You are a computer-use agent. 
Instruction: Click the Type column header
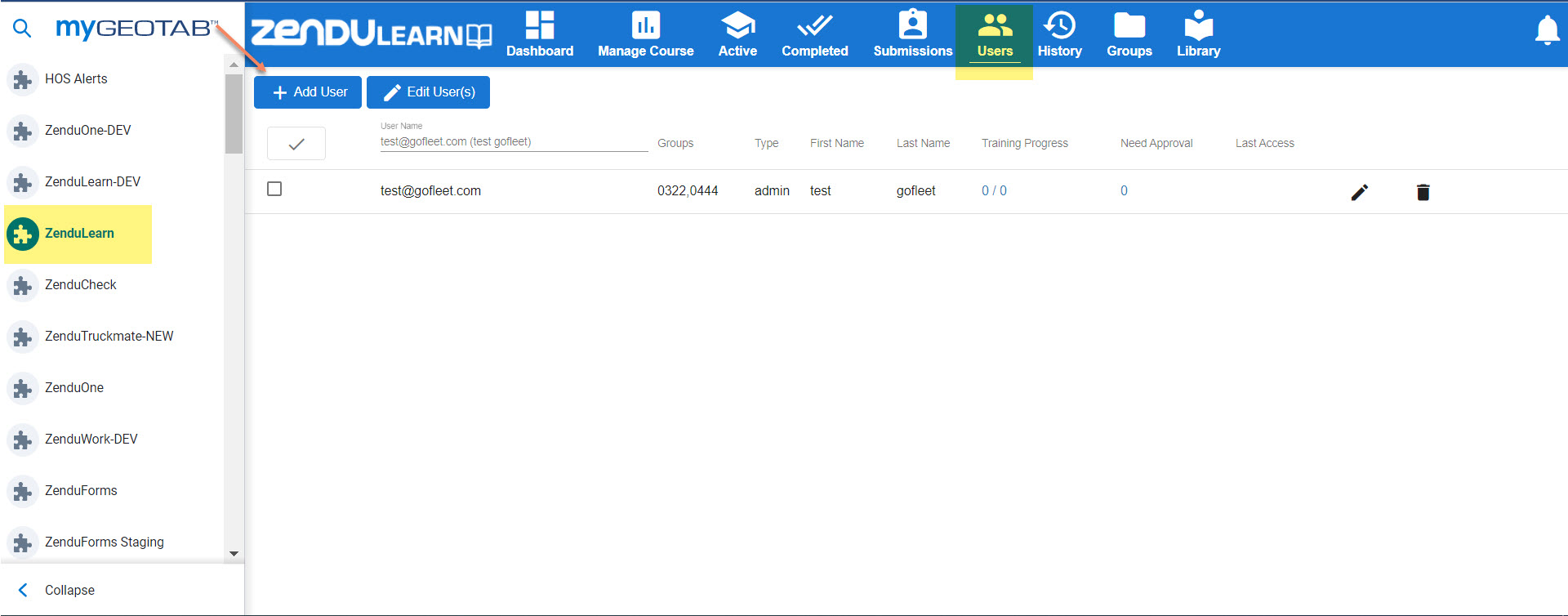tap(766, 143)
